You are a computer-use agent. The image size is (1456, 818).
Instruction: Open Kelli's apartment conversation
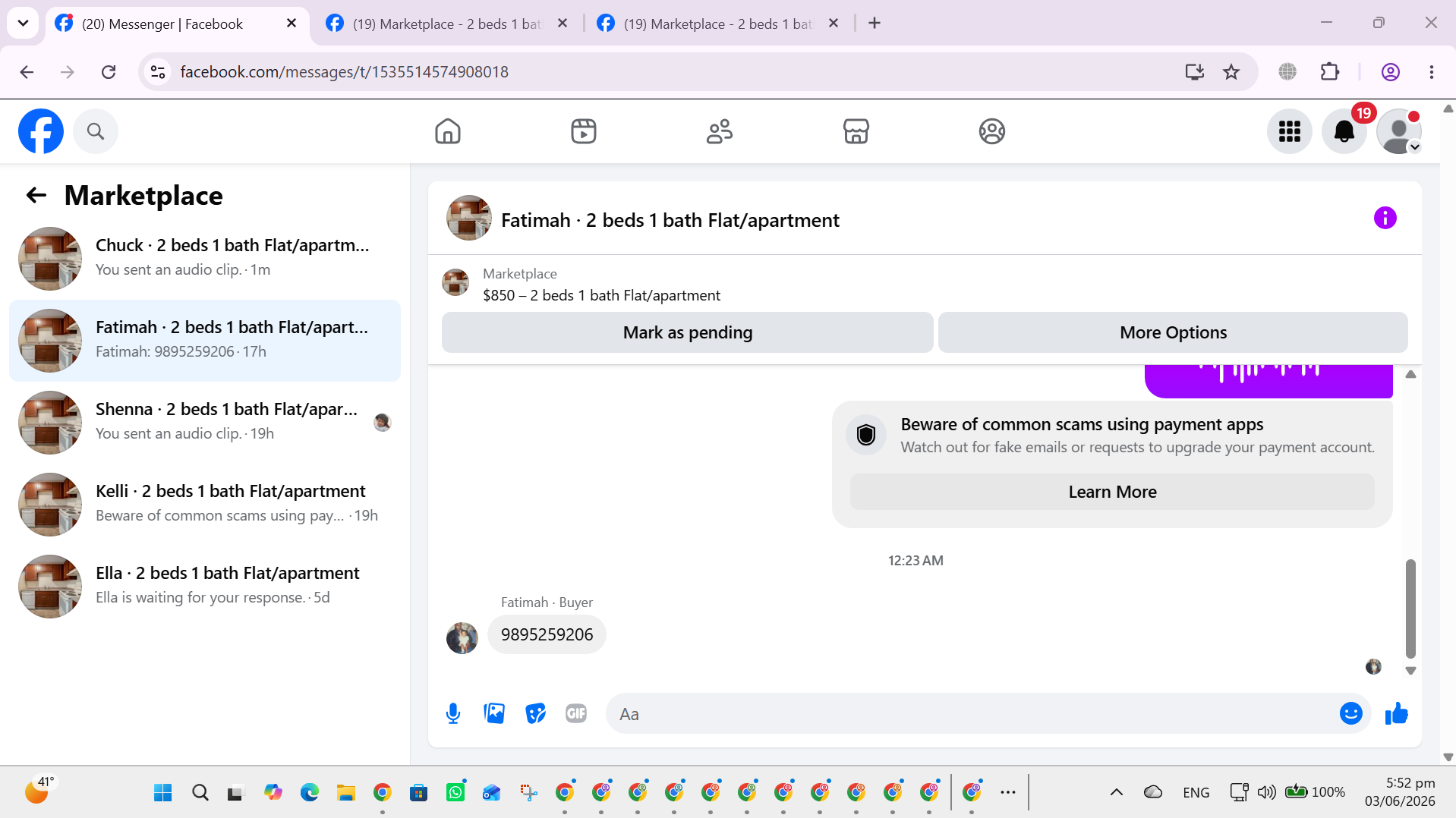pyautogui.click(x=205, y=505)
